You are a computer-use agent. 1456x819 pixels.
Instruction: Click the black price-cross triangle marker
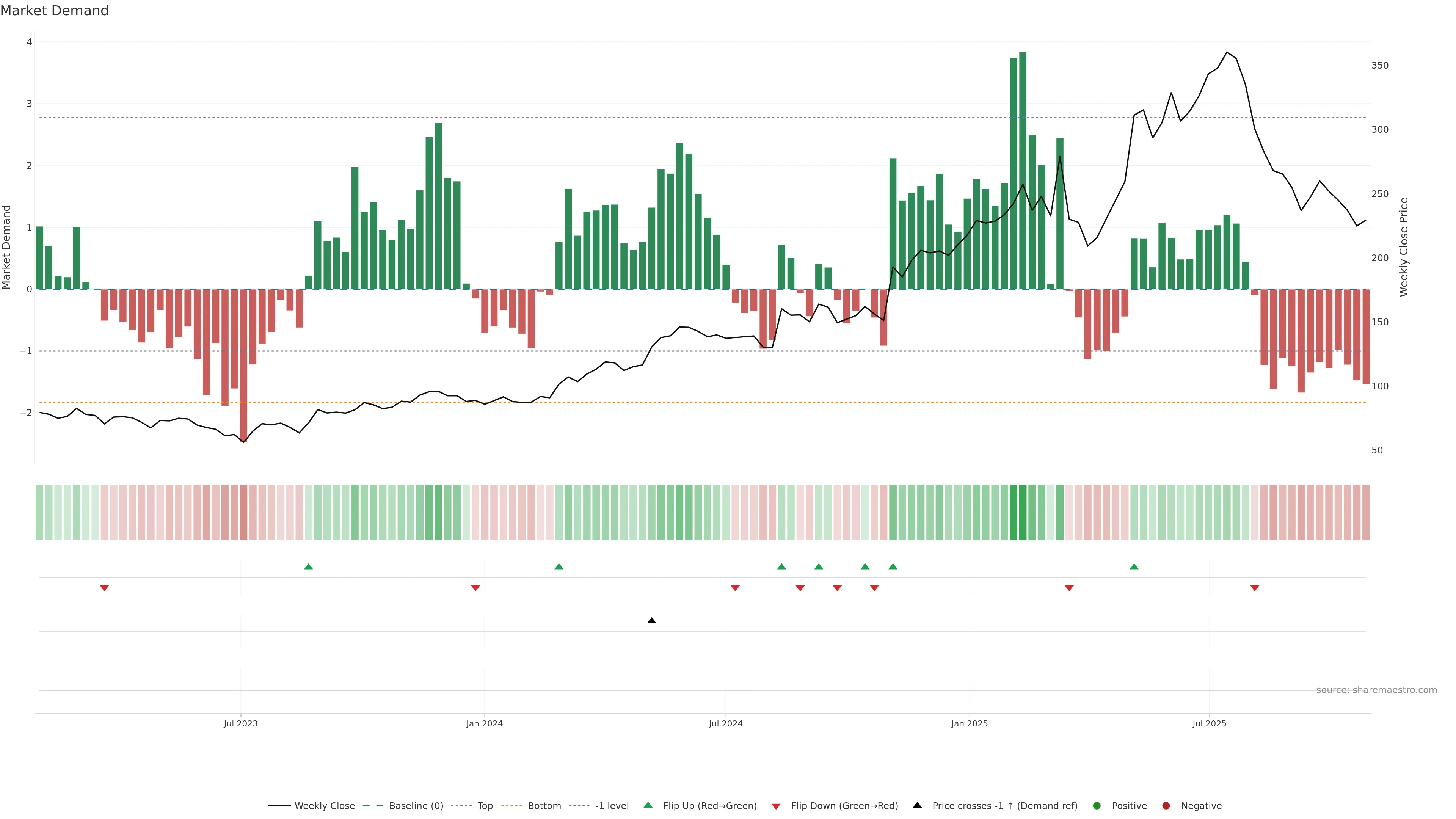[652, 621]
